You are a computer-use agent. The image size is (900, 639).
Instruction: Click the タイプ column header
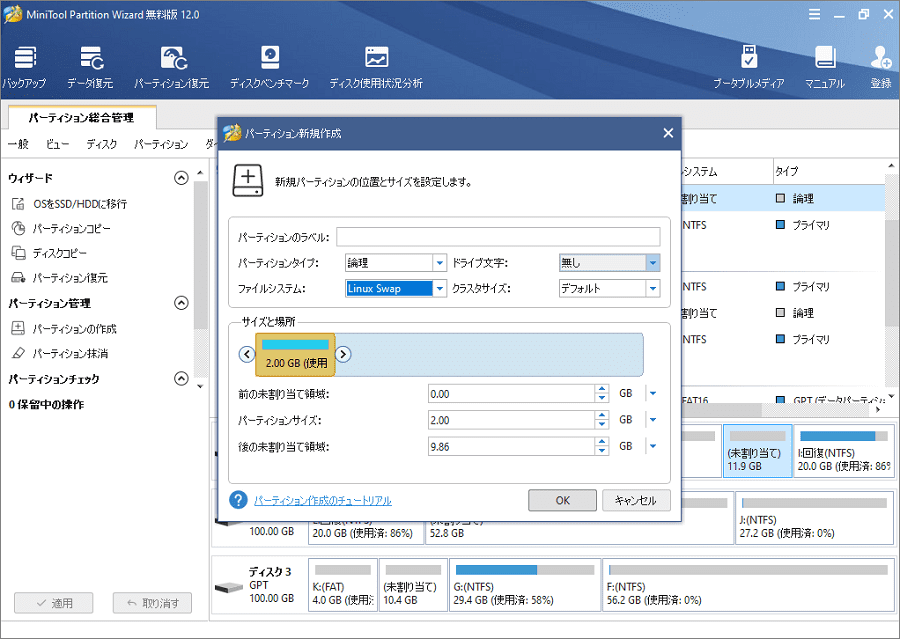point(827,171)
